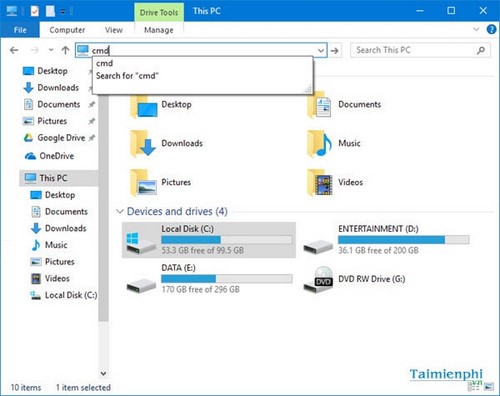Screen dimensions: 500x396
Task: Expand the ribbon with the chevron
Action: tap(476, 30)
